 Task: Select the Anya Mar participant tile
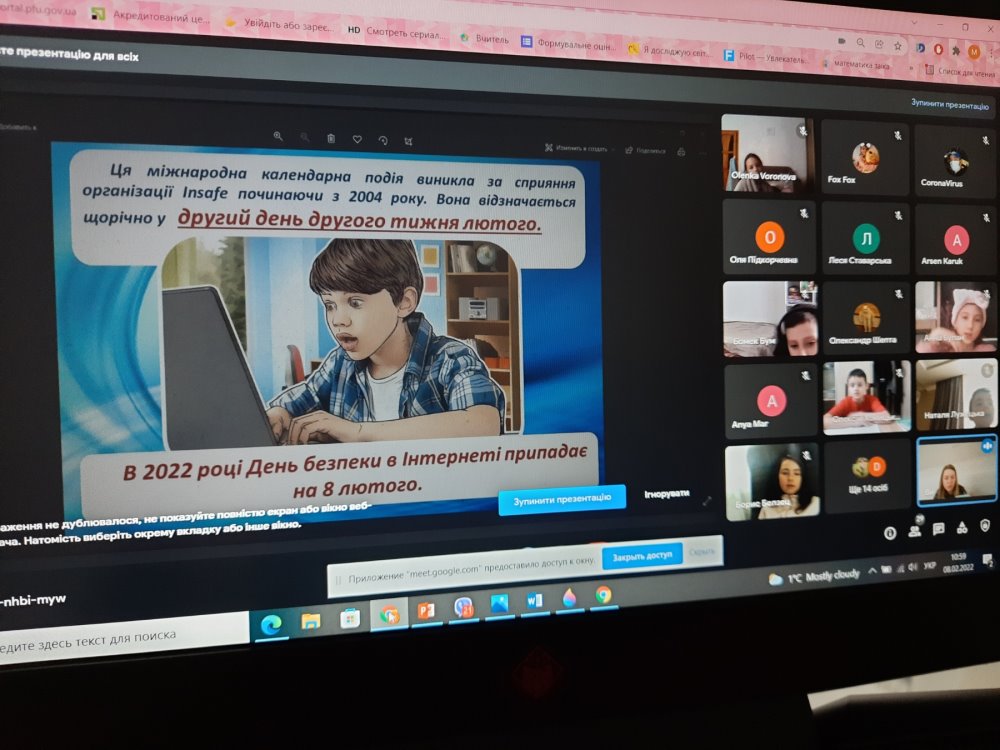(770, 400)
